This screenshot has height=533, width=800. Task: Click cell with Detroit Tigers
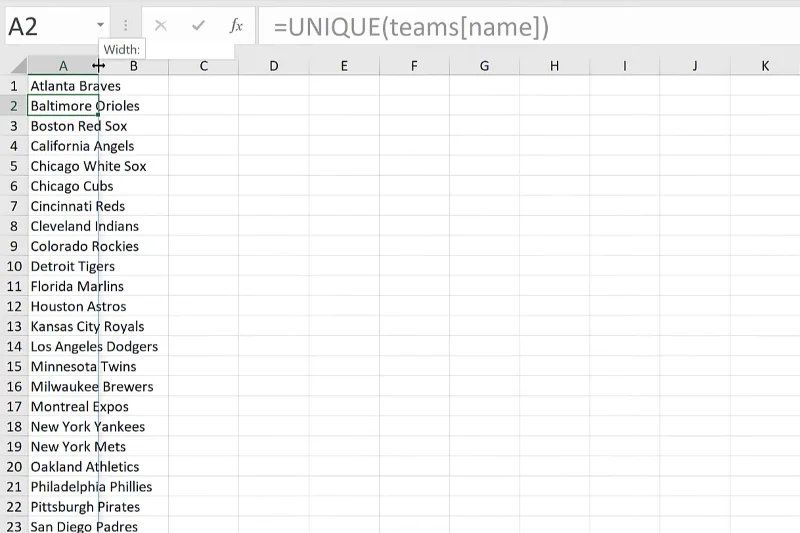[x=63, y=266]
